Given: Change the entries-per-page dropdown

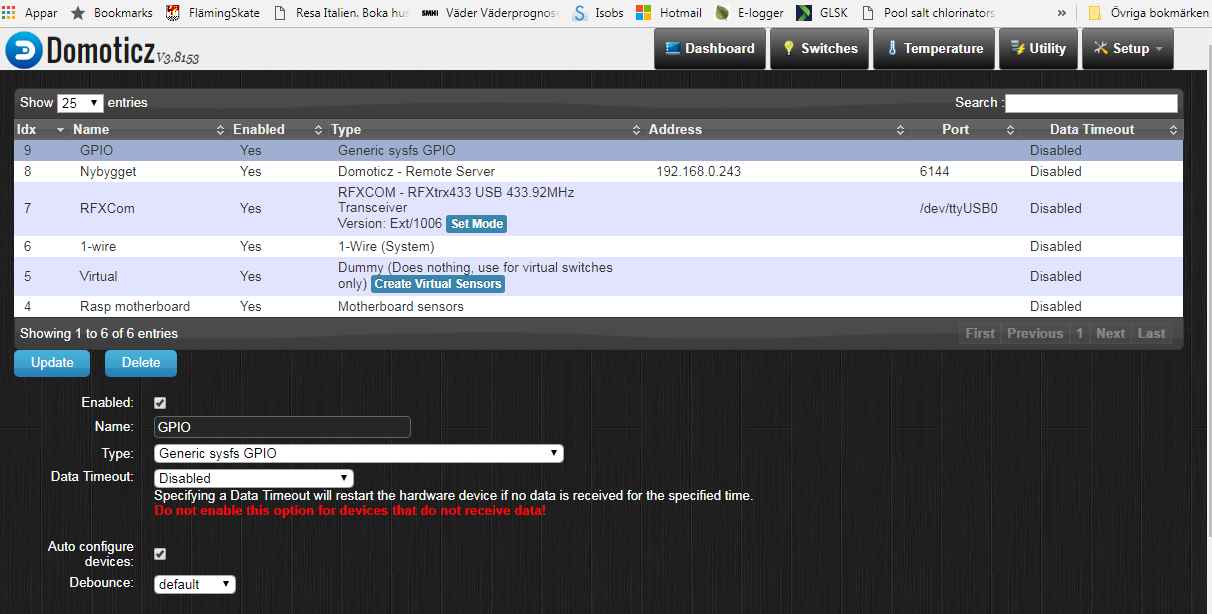Looking at the screenshot, I should [x=80, y=103].
